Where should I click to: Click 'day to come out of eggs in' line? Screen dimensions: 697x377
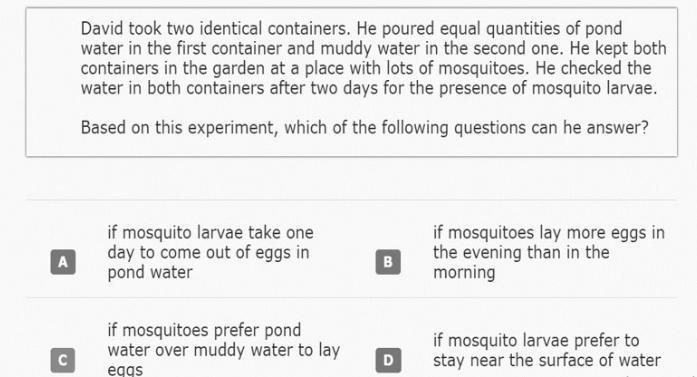point(208,252)
